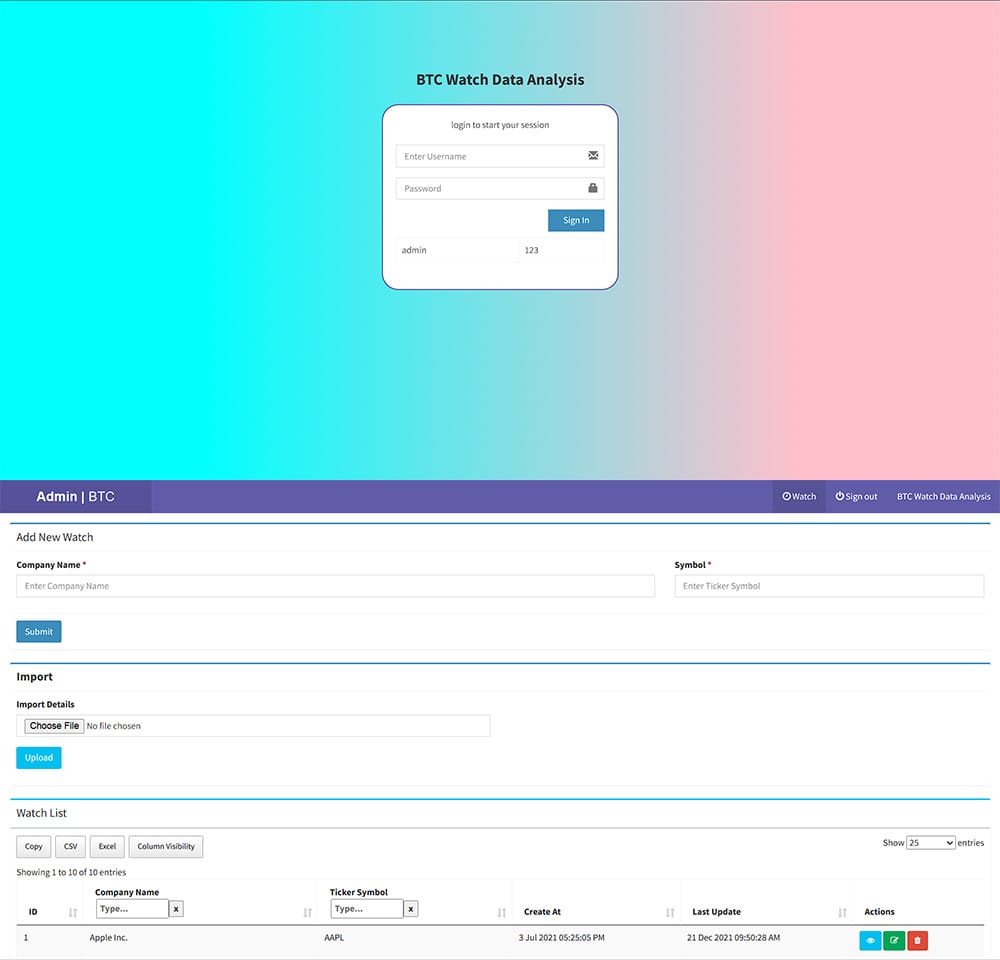Sort by Ticker Symbol column arrows
Image resolution: width=1000 pixels, height=960 pixels.
501,912
